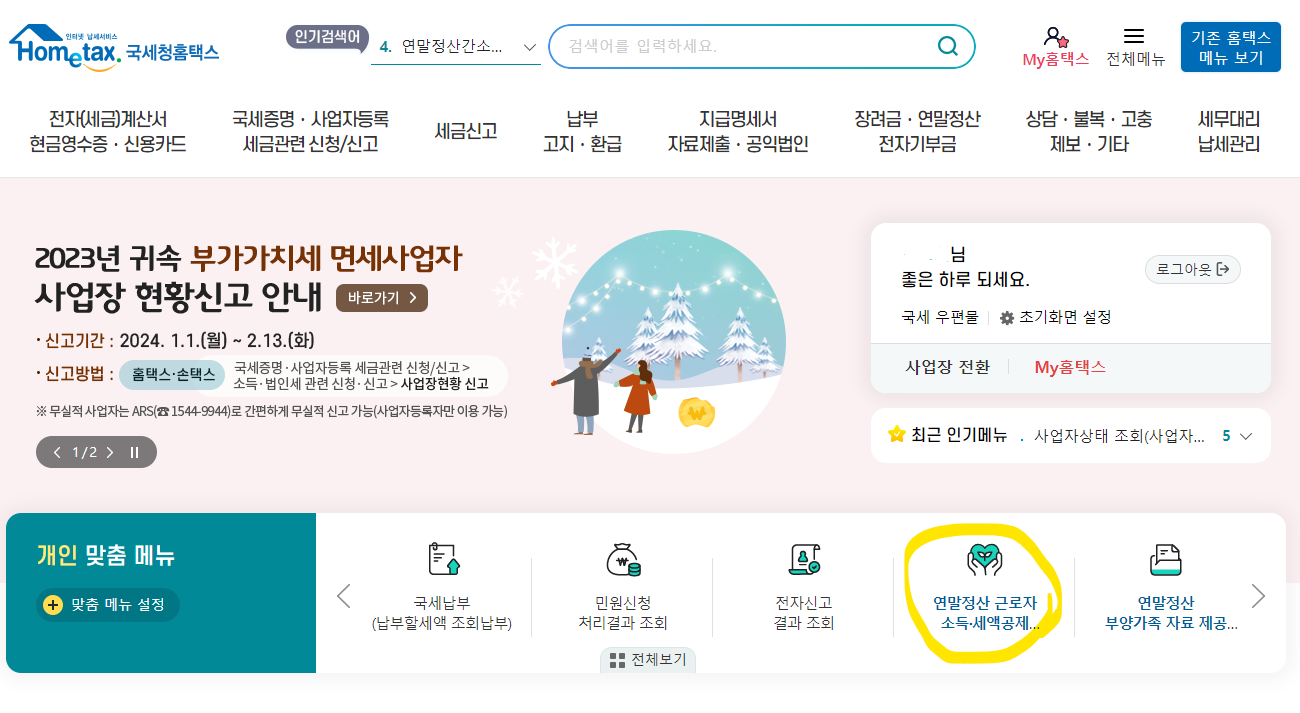
Task: Select 연말정산 근로자 소득·세액공제 heart icon
Action: tap(985, 559)
